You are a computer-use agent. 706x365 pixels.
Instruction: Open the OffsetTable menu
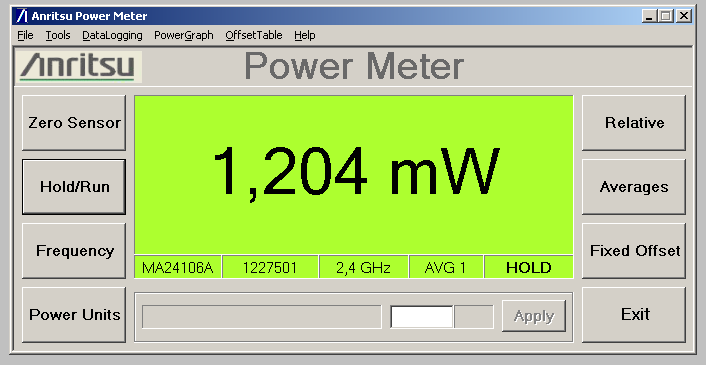pyautogui.click(x=254, y=35)
